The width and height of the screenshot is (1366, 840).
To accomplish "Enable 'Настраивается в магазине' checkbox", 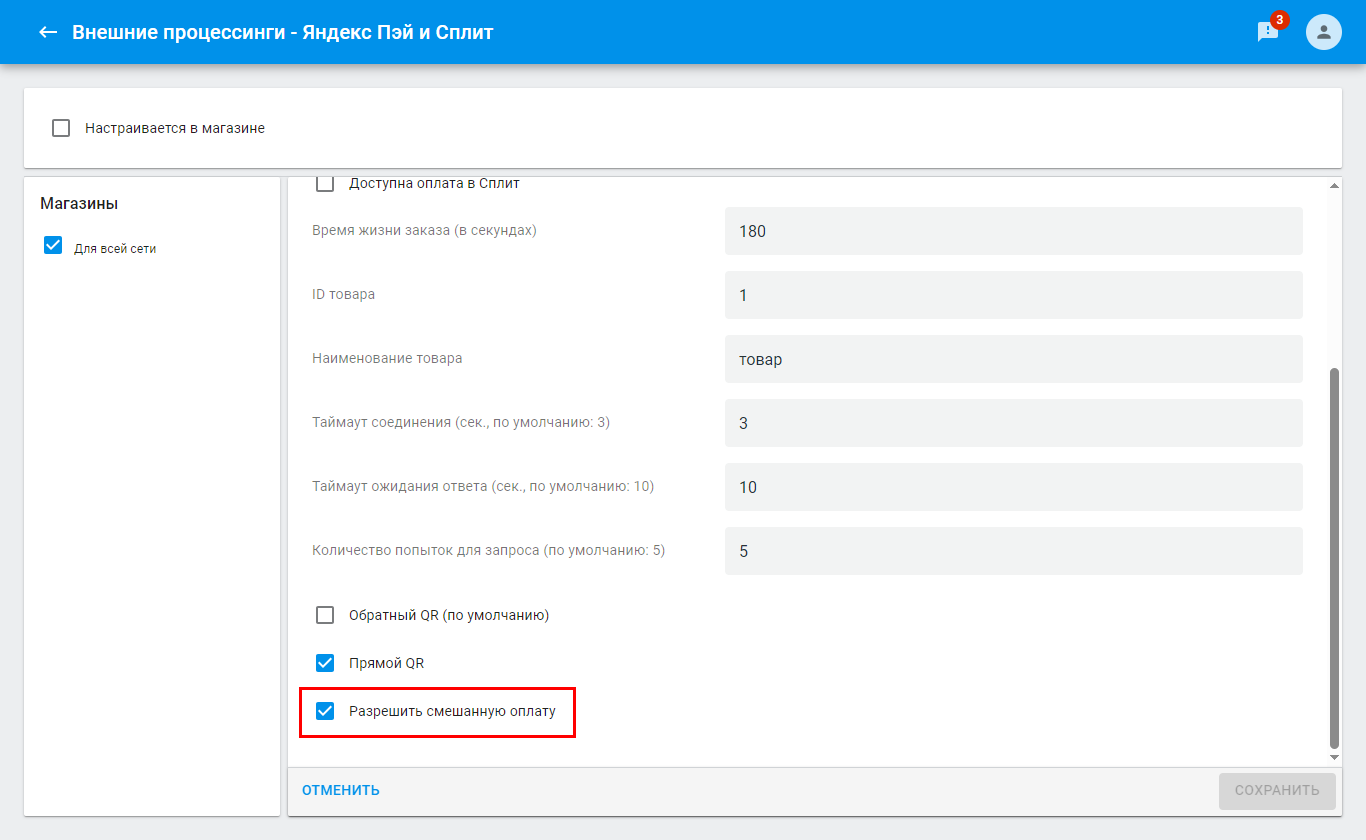I will pos(61,128).
